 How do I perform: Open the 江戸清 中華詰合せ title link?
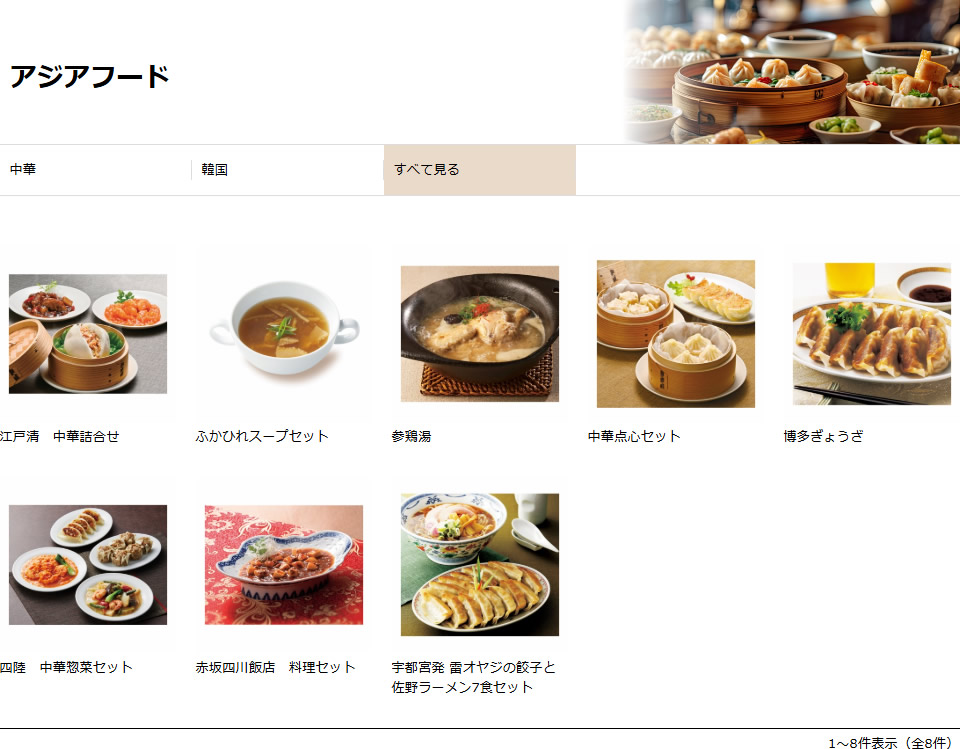click(59, 436)
